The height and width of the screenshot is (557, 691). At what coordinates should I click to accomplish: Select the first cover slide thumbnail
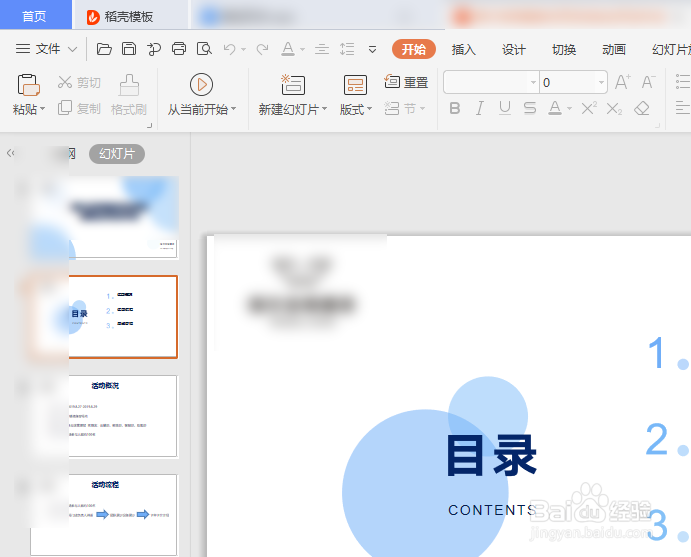click(104, 218)
